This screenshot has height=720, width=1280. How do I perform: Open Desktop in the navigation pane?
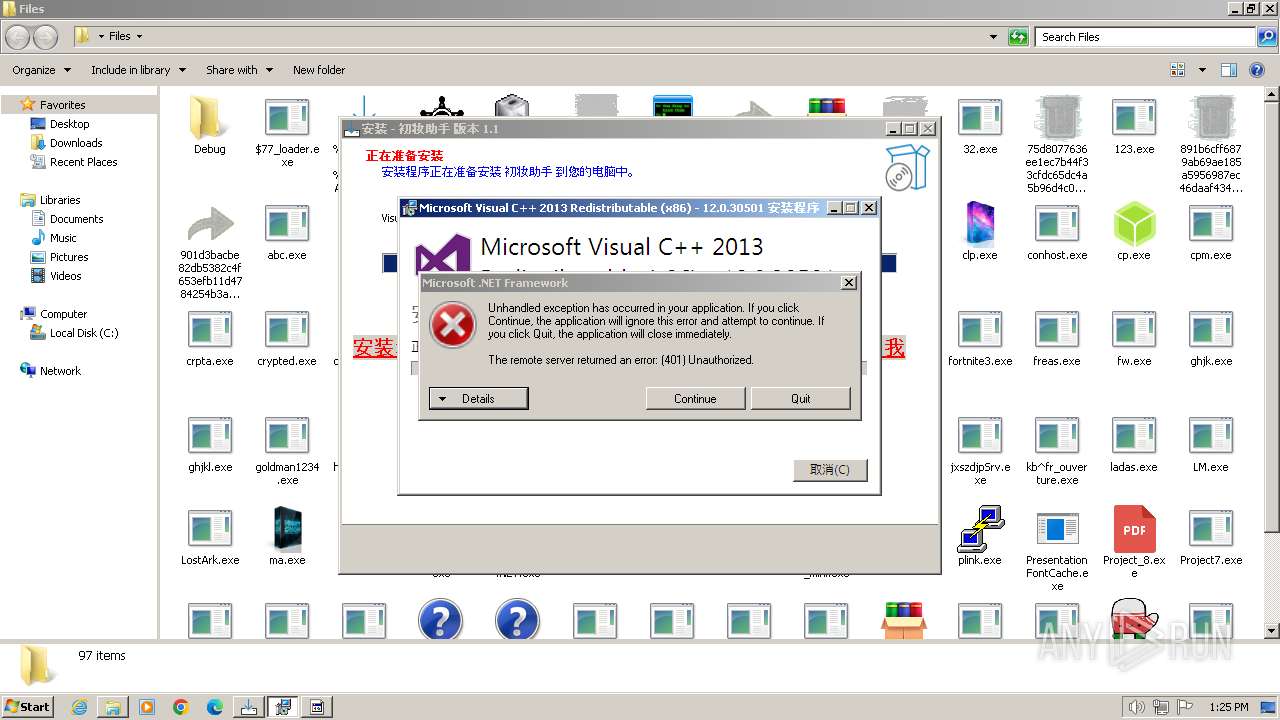(x=69, y=124)
